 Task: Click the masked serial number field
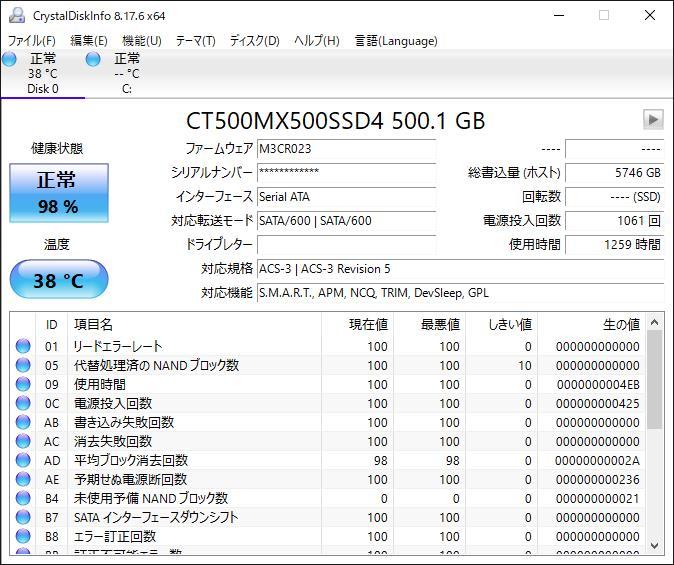pos(346,172)
